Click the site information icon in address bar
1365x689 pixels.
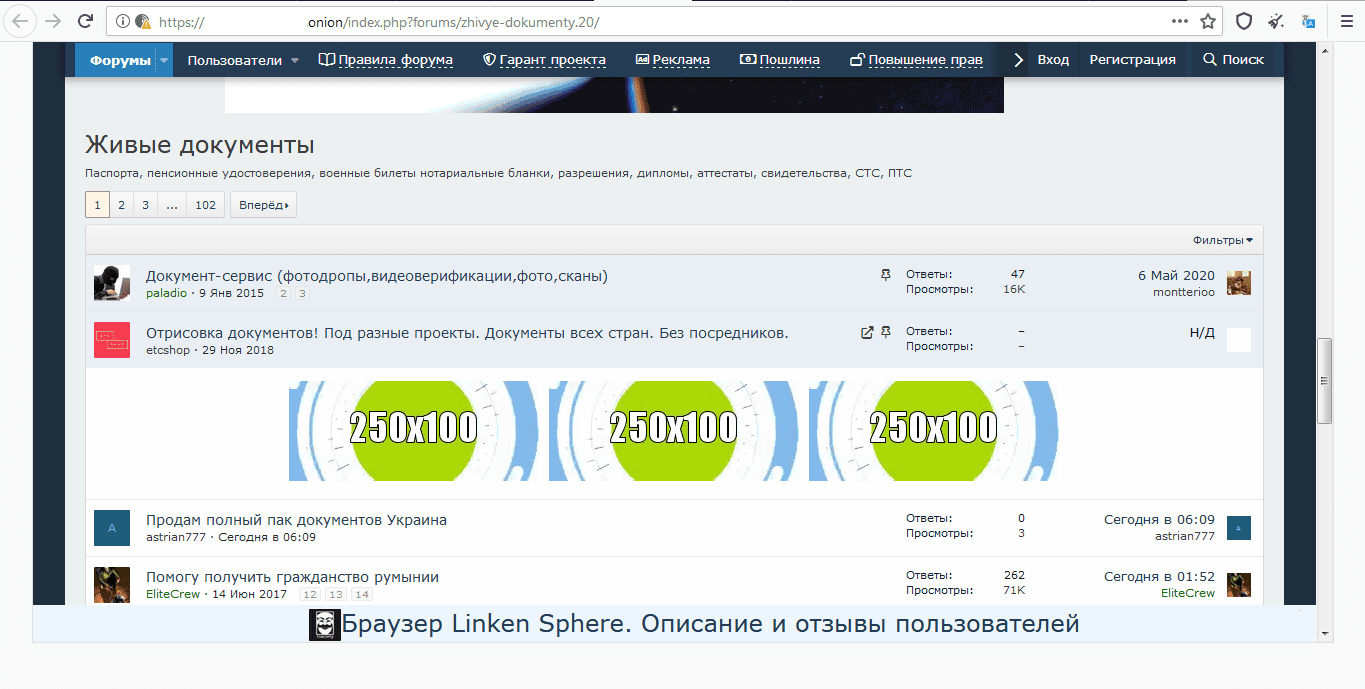tap(122, 21)
